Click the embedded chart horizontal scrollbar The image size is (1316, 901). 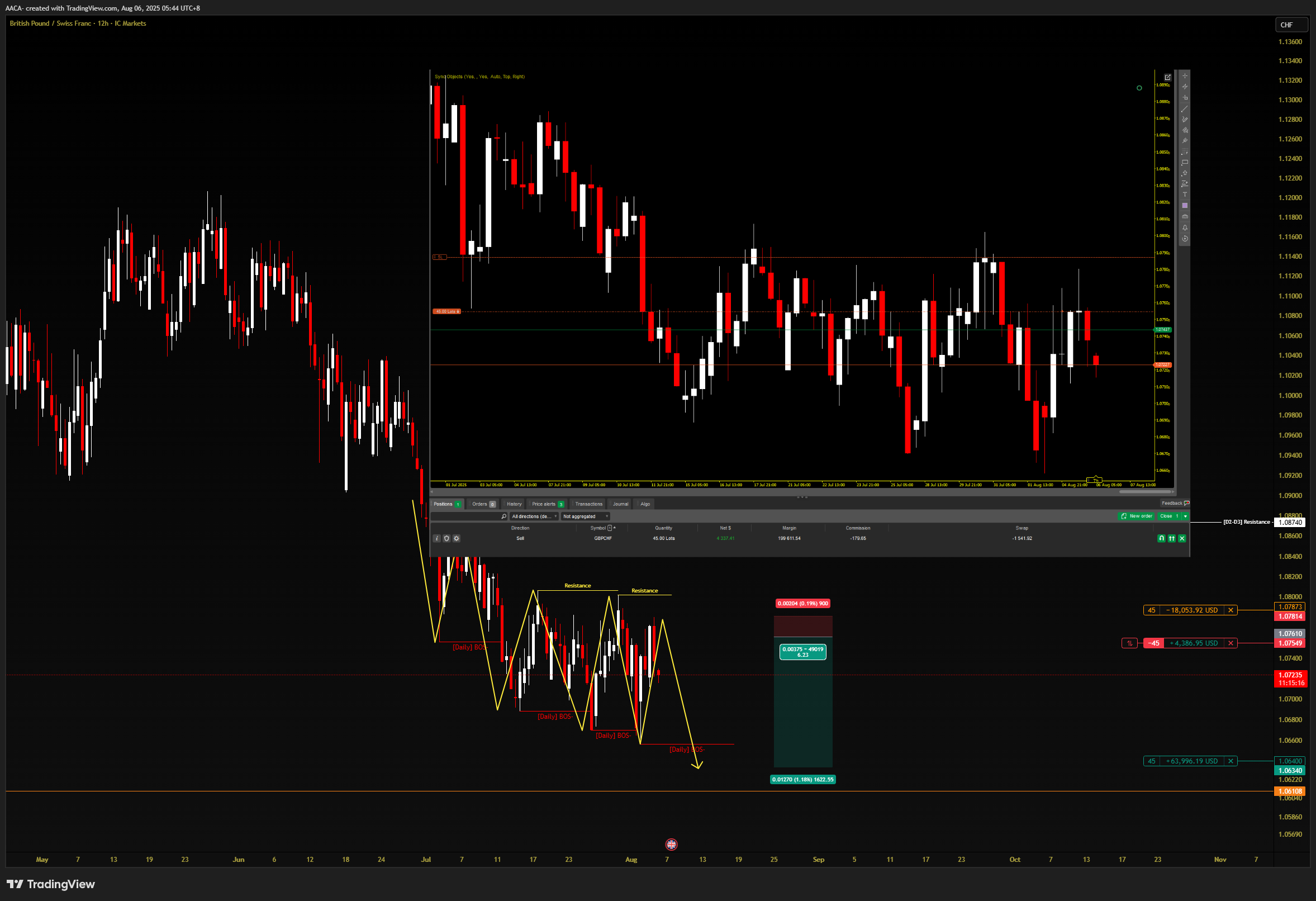(1146, 491)
